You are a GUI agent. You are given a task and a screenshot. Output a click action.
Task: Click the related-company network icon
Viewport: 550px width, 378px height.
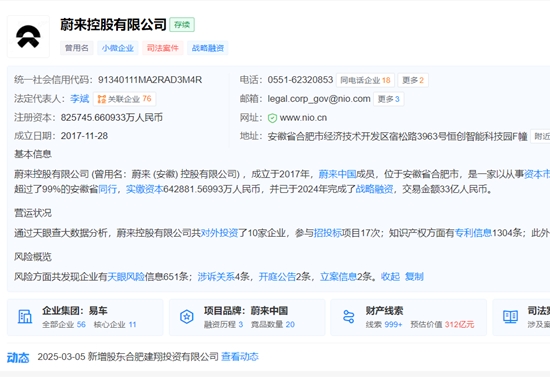(101, 99)
